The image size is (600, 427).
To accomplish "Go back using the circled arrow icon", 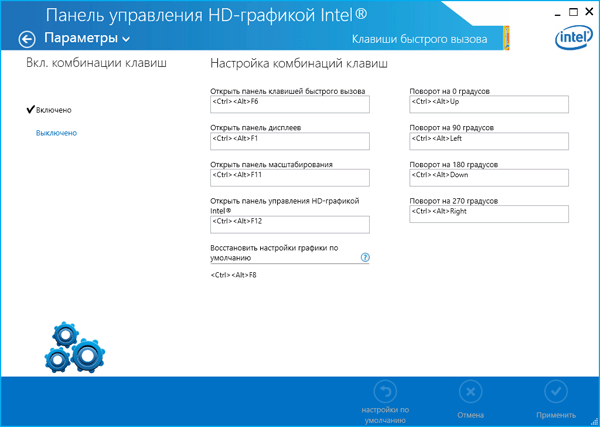I will (27, 39).
